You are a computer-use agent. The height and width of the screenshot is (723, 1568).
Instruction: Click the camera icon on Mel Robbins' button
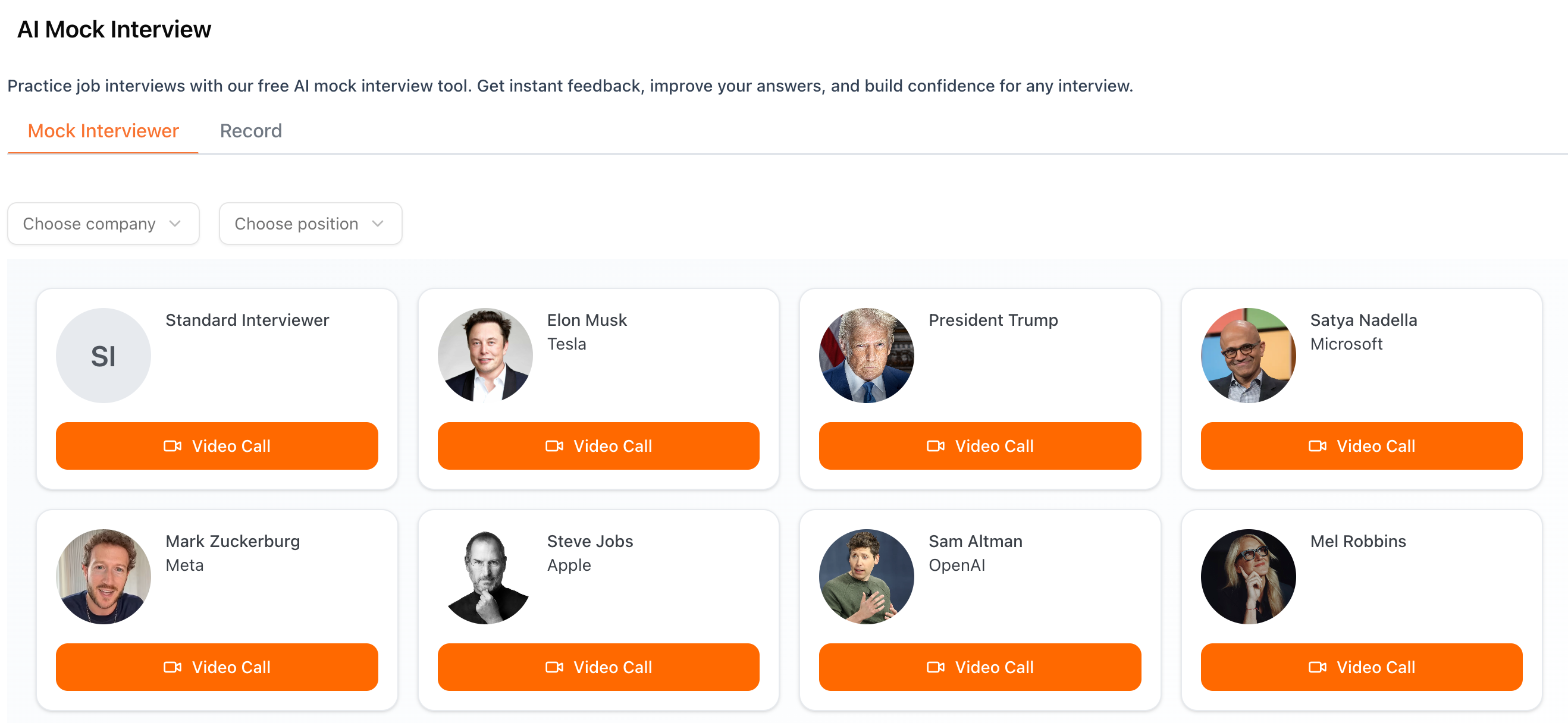(x=1317, y=667)
